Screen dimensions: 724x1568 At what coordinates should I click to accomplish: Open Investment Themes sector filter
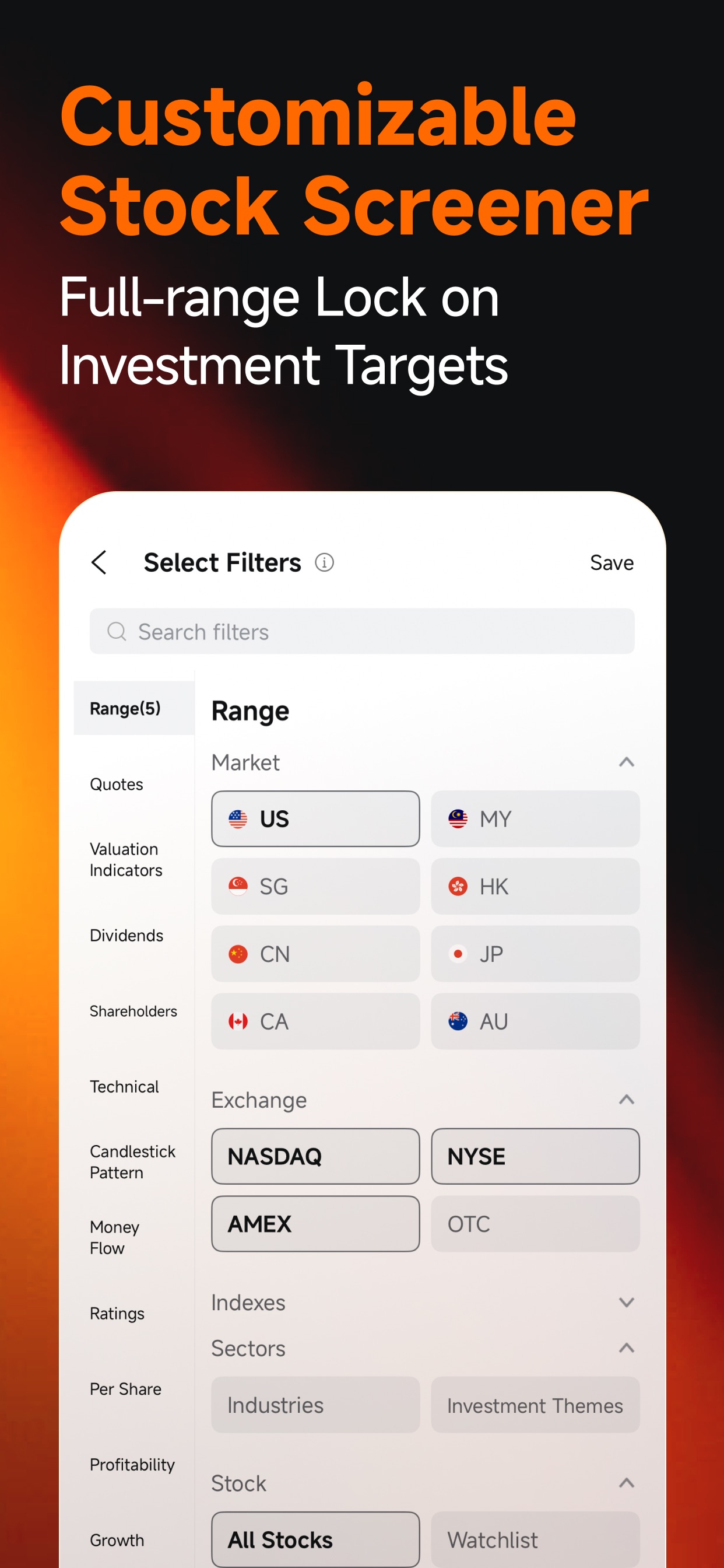(x=535, y=1405)
